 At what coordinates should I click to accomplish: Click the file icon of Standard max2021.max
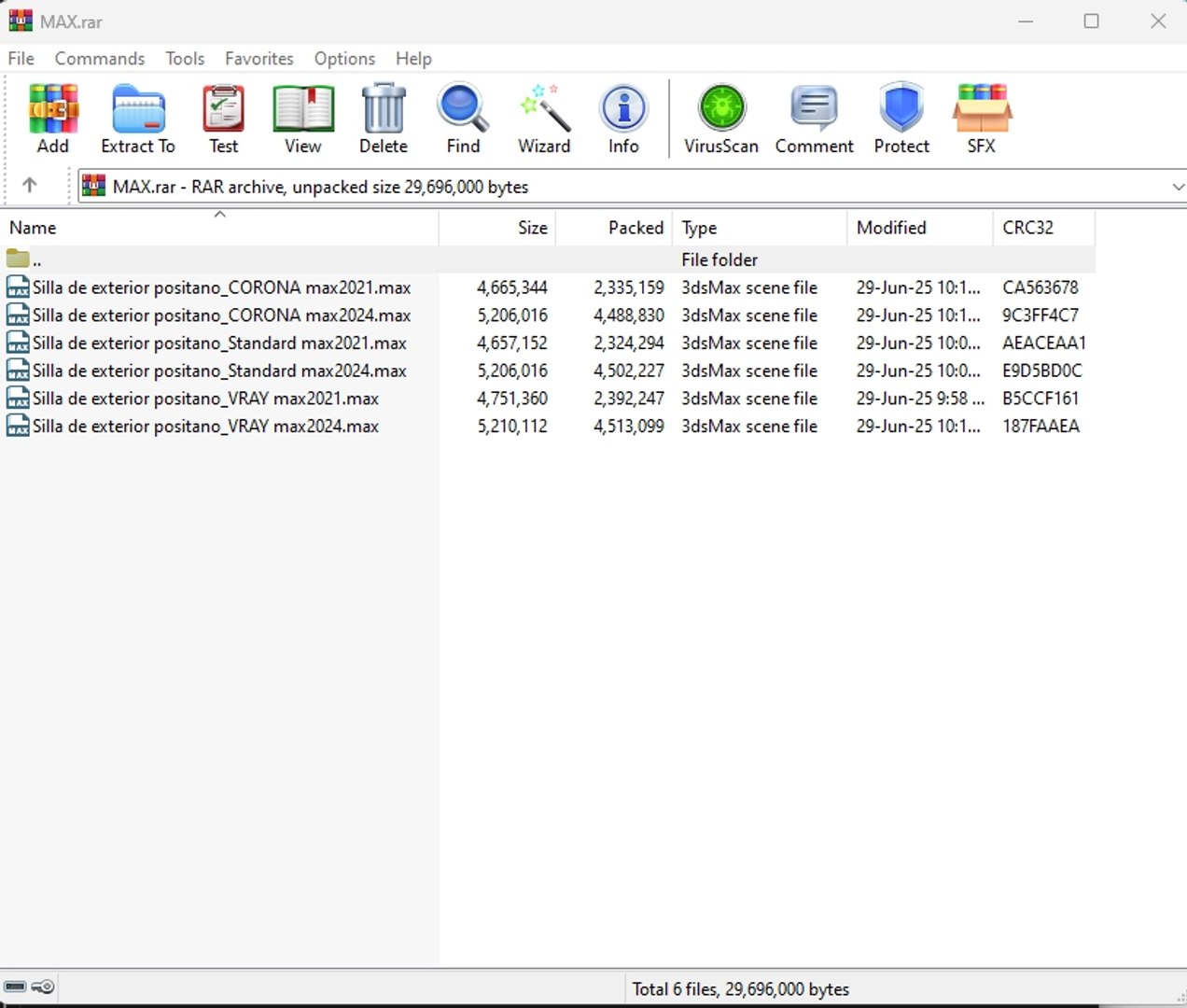point(18,343)
